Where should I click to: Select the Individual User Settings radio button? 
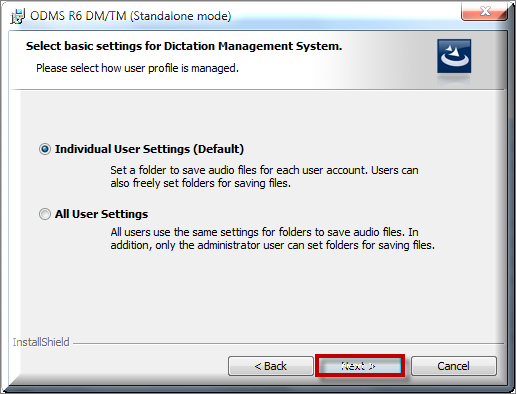coord(45,149)
